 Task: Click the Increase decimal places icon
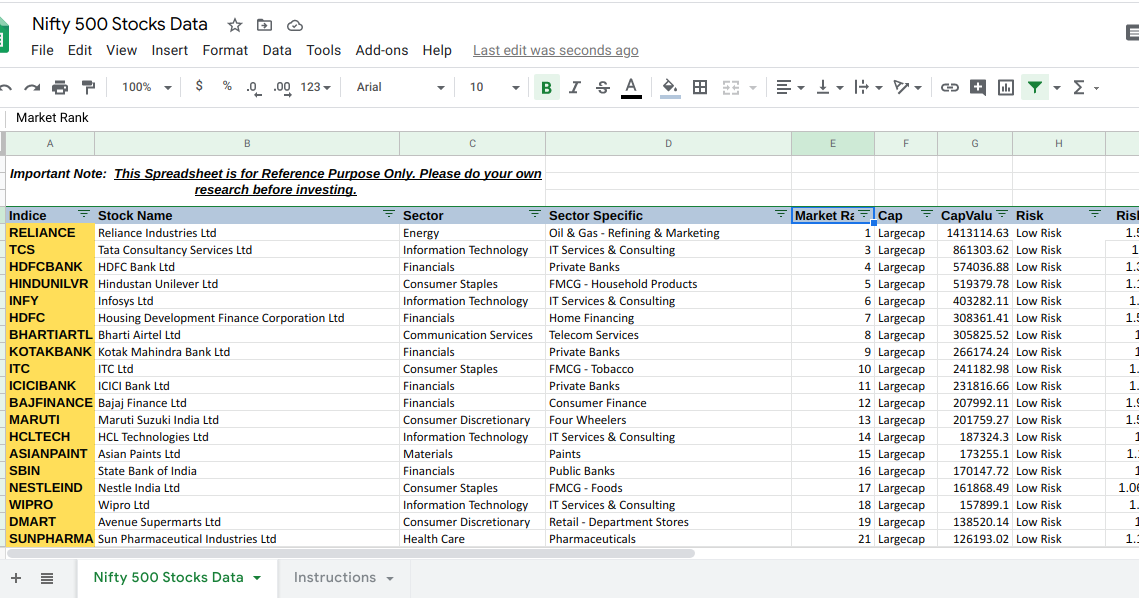tap(282, 87)
